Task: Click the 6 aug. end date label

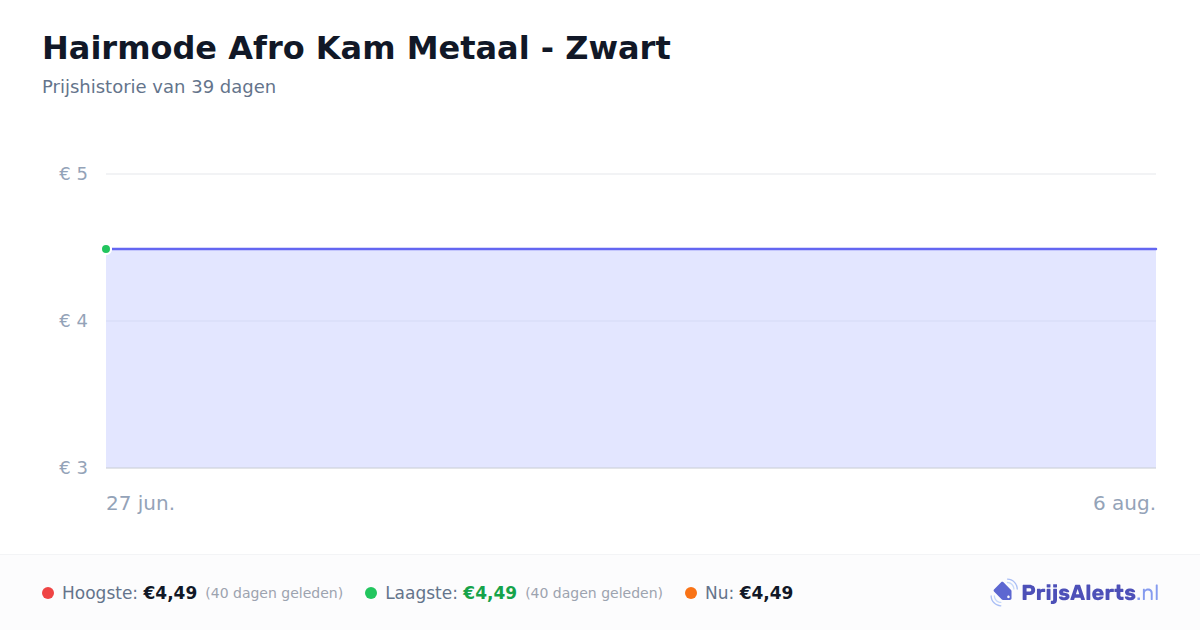Action: coord(1124,503)
